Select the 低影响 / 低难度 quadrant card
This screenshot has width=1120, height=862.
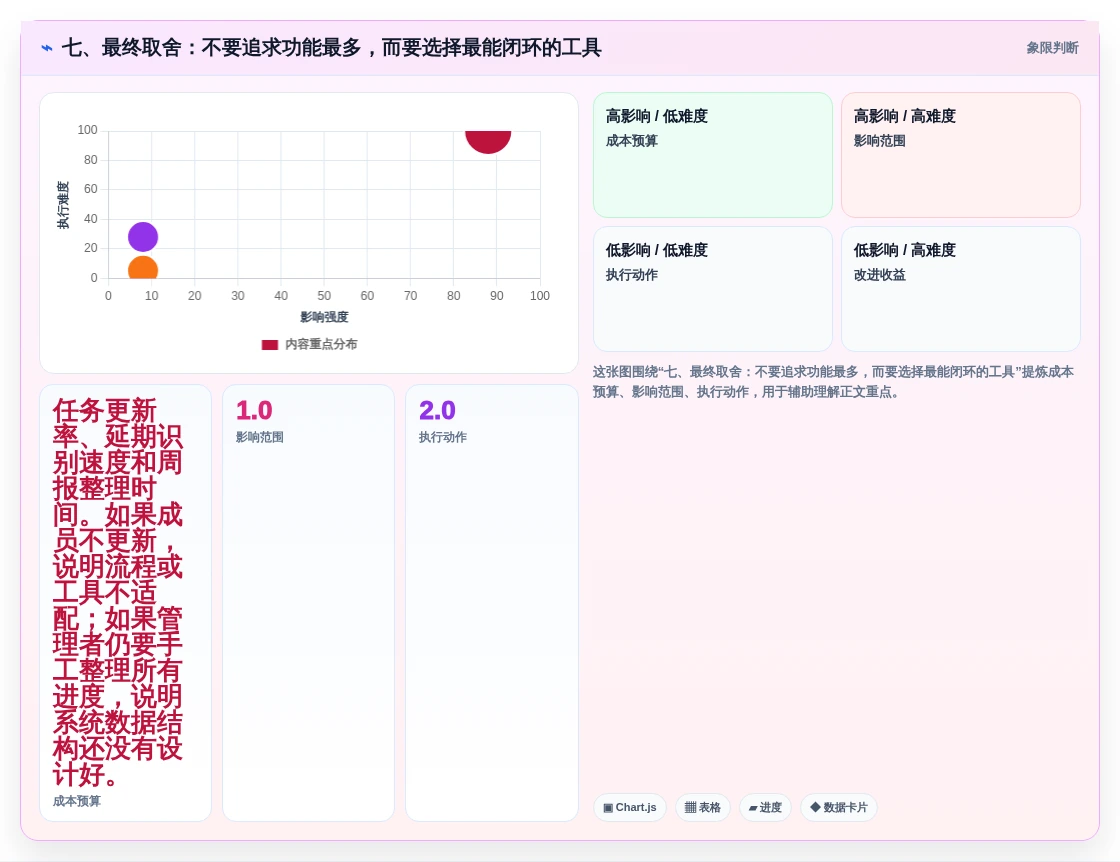pos(713,289)
